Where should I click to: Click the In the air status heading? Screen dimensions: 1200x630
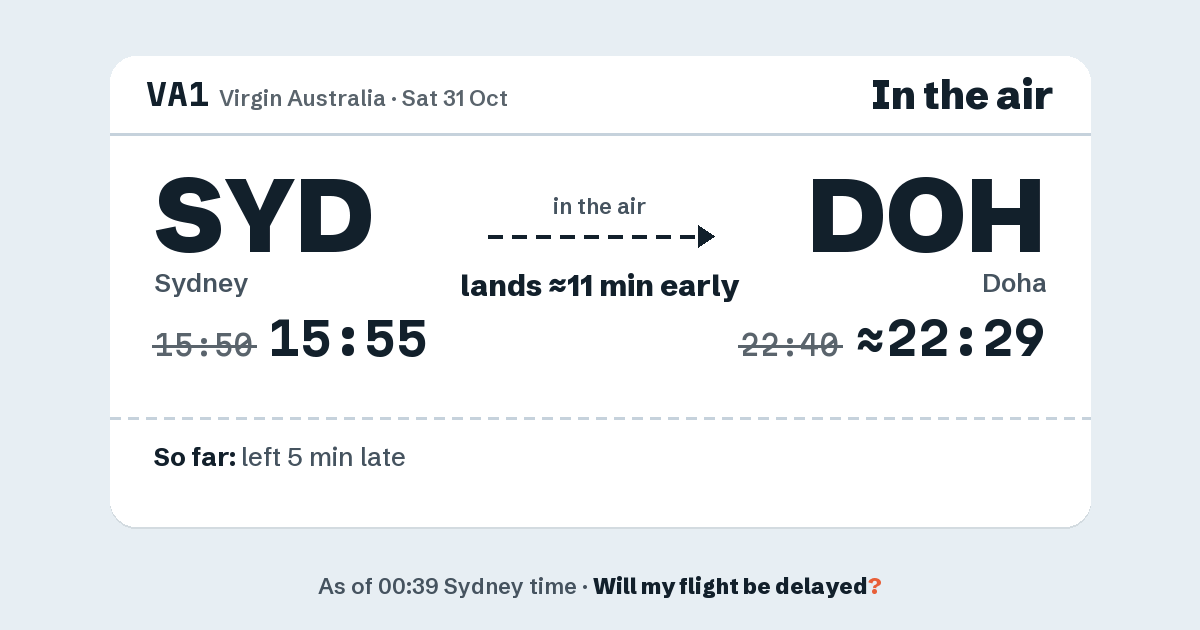click(962, 95)
